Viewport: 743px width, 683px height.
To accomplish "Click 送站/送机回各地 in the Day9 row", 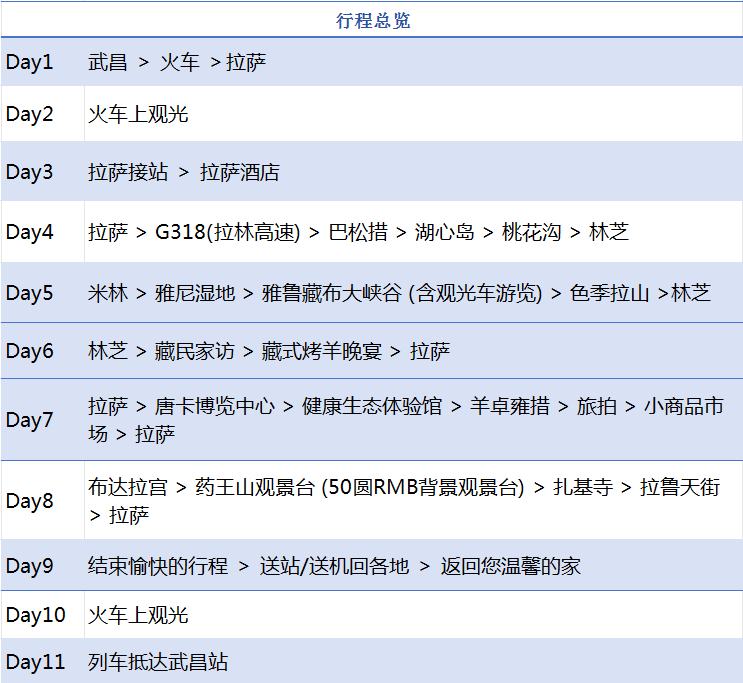I will pos(334,566).
